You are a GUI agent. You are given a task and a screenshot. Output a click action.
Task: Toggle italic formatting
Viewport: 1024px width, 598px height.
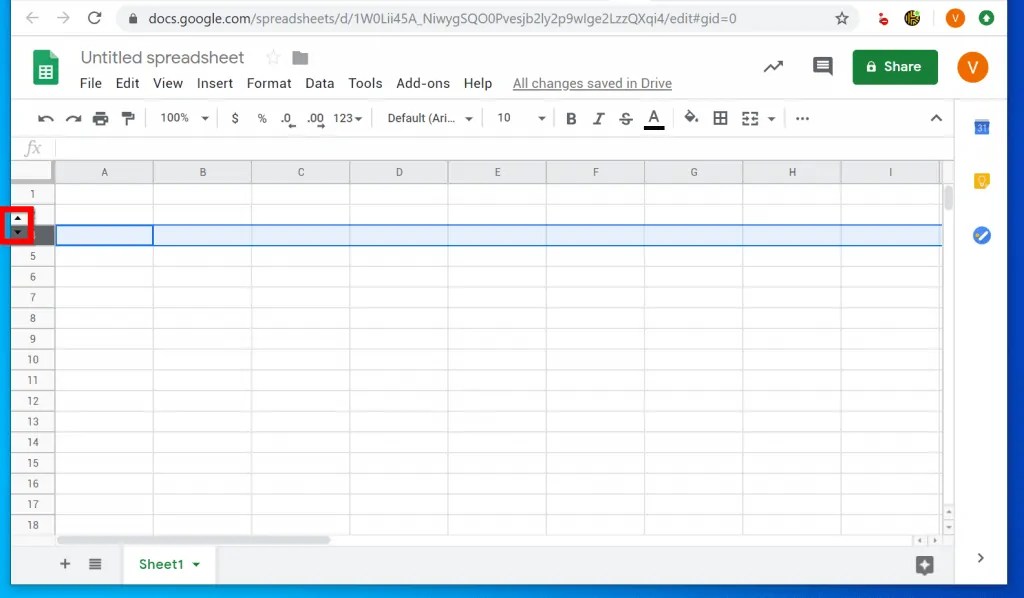click(598, 118)
